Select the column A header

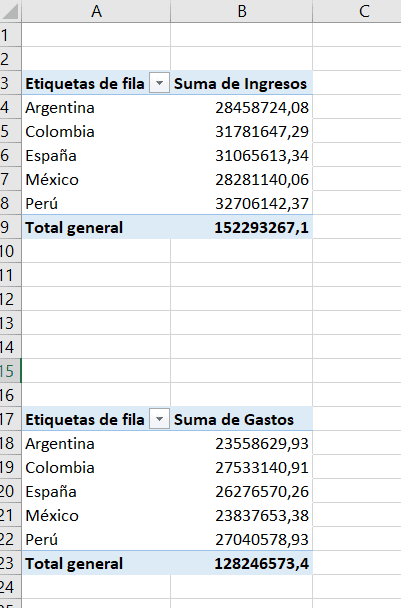96,11
